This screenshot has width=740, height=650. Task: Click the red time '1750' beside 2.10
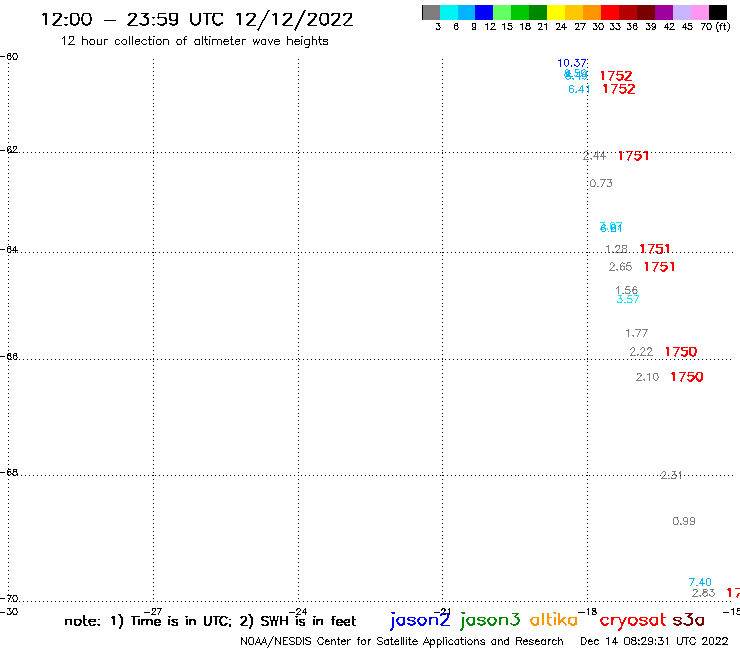[x=687, y=377]
